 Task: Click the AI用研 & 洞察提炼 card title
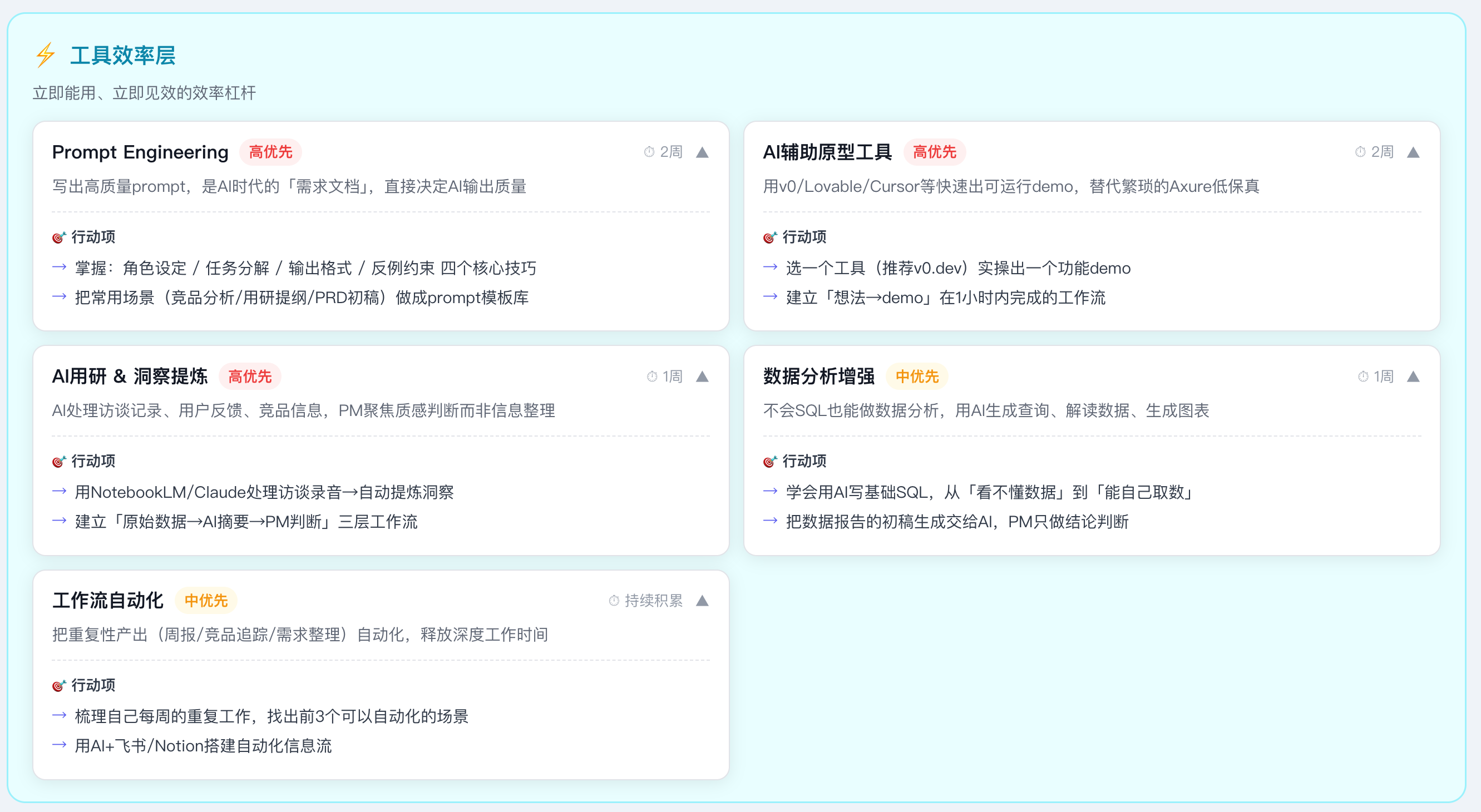click(x=130, y=377)
